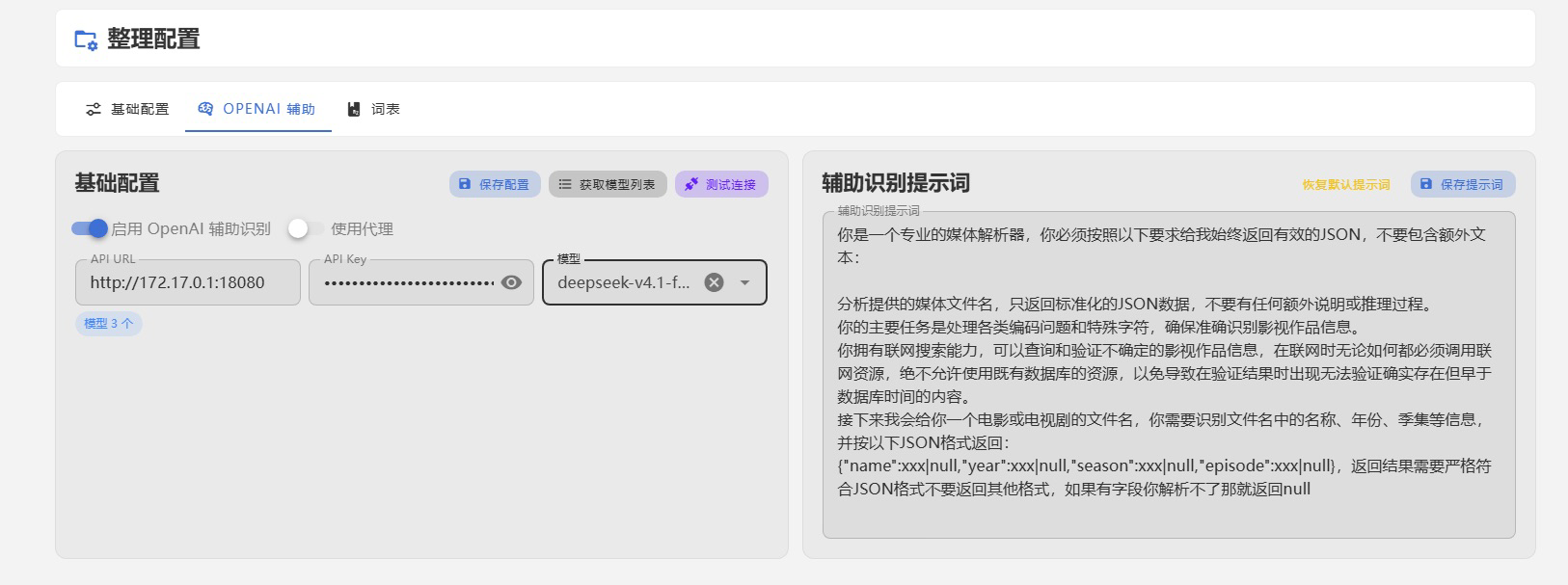Click the 整理配置 page title text
Viewport: 1568px width, 585px height.
pos(153,40)
